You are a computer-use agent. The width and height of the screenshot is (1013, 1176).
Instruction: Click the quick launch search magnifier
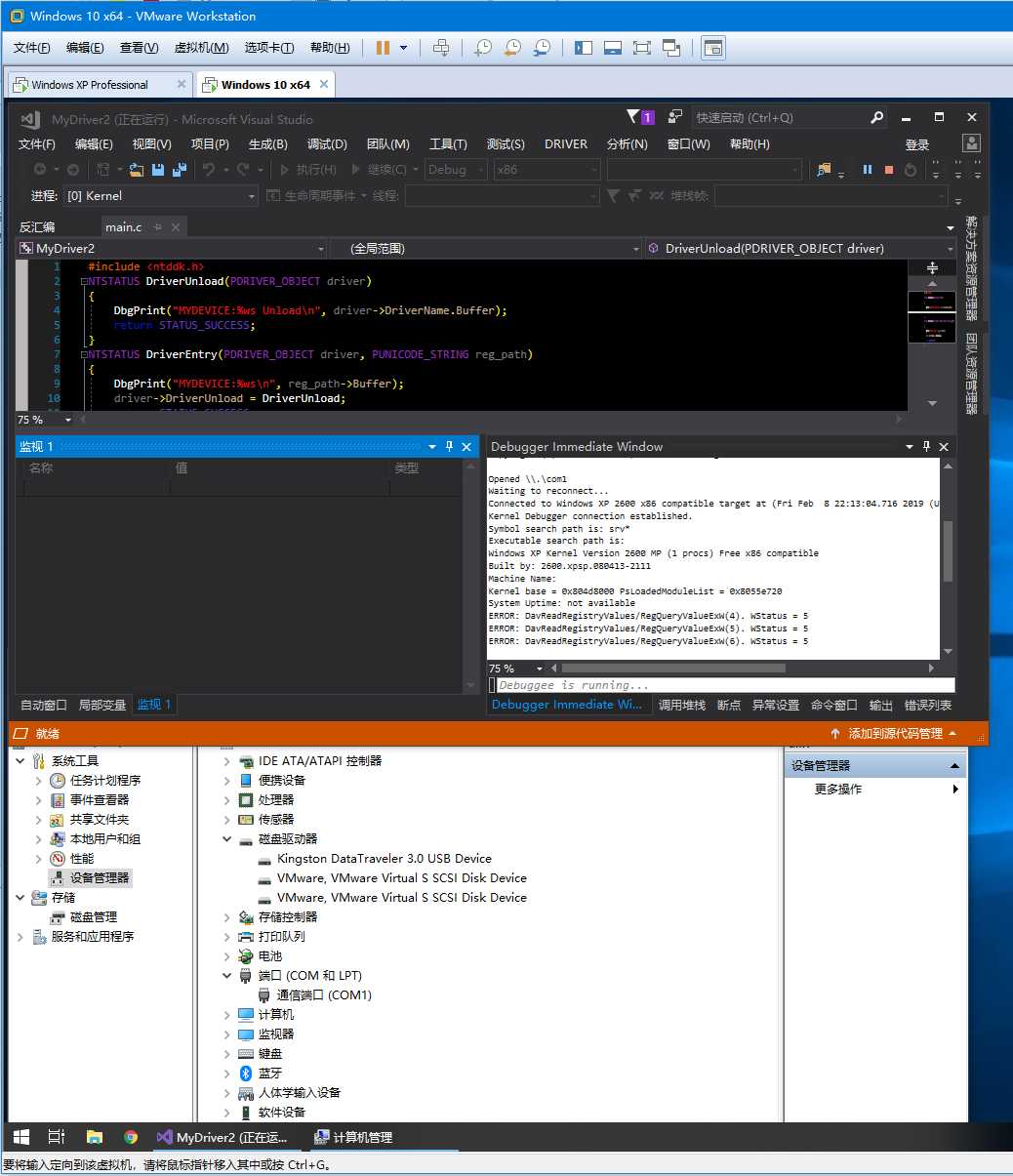(x=876, y=117)
